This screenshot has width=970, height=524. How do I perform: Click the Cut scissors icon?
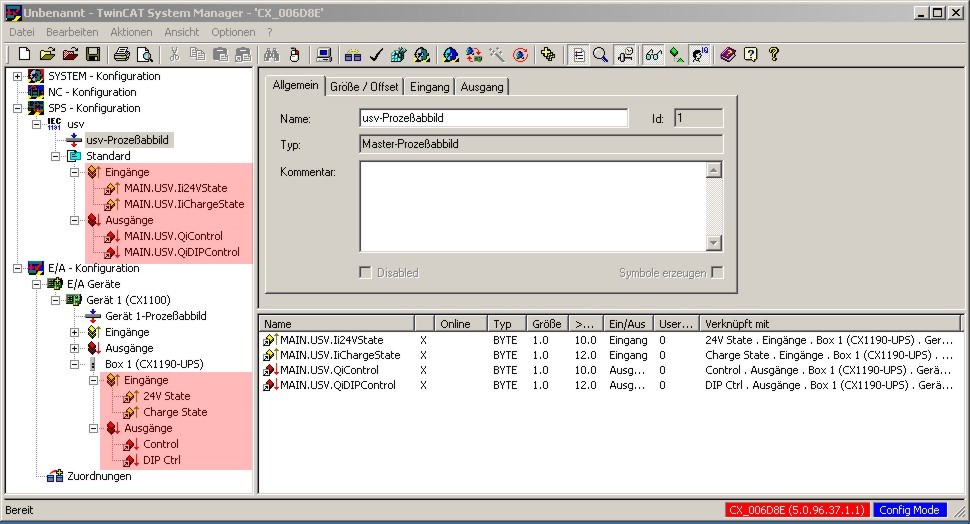(x=174, y=54)
